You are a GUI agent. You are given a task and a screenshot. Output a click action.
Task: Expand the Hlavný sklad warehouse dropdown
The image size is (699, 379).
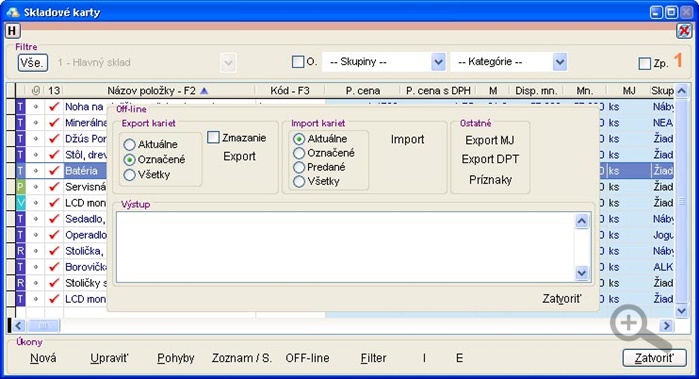pos(229,63)
